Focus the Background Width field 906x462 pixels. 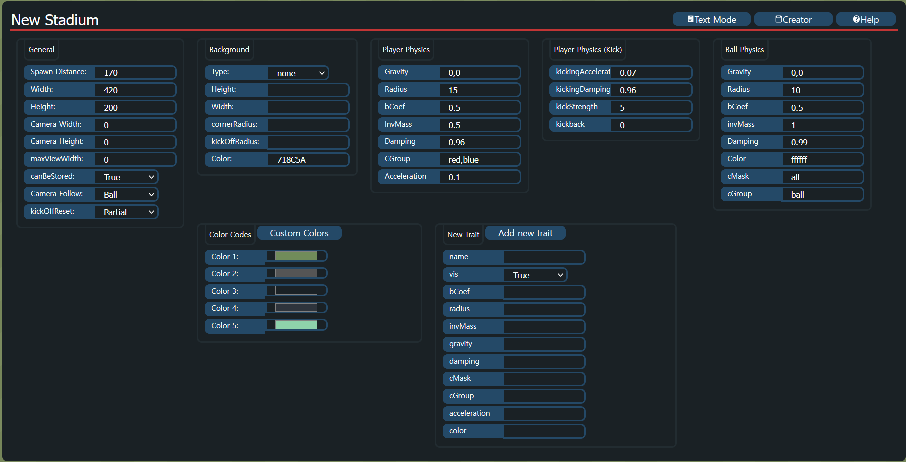point(309,107)
